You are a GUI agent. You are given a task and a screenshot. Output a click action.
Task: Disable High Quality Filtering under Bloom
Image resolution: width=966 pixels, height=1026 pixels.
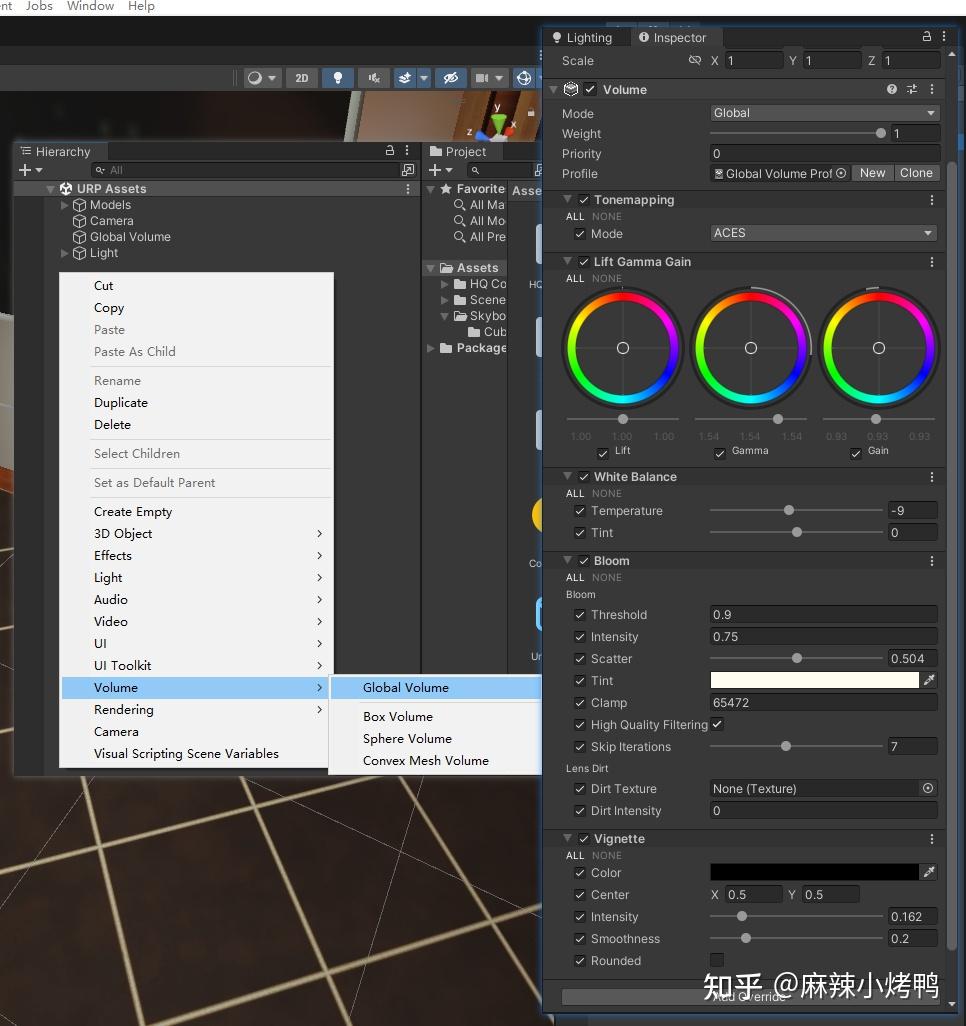pyautogui.click(x=718, y=725)
